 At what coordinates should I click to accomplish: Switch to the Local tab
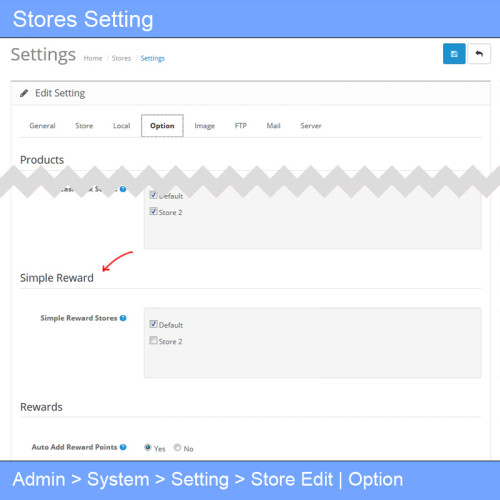pos(121,126)
